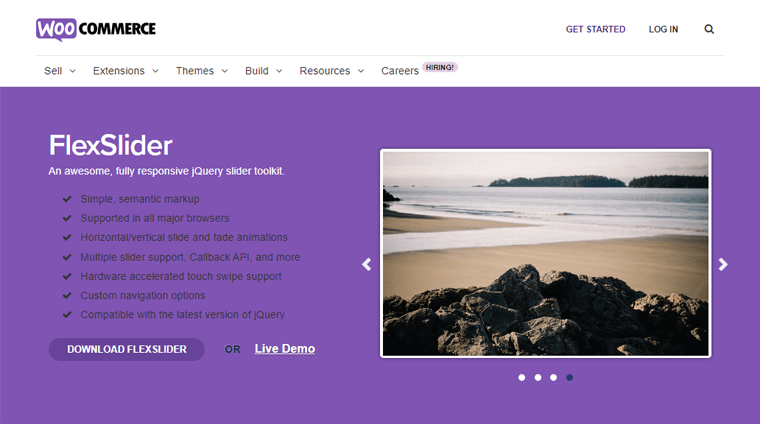760x424 pixels.
Task: Click the FlexSlider heading
Action: click(111, 145)
